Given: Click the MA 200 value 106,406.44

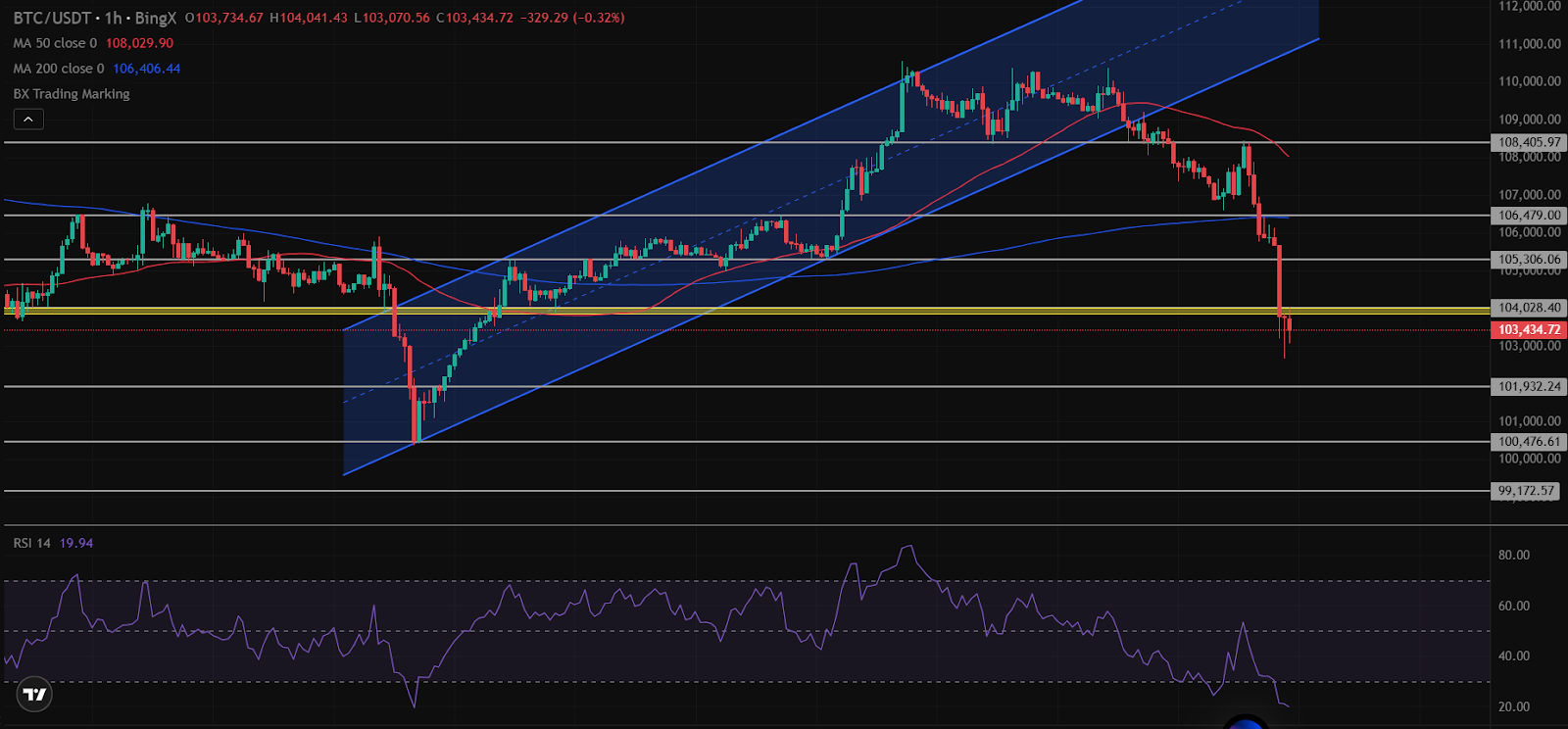Looking at the screenshot, I should [x=146, y=69].
